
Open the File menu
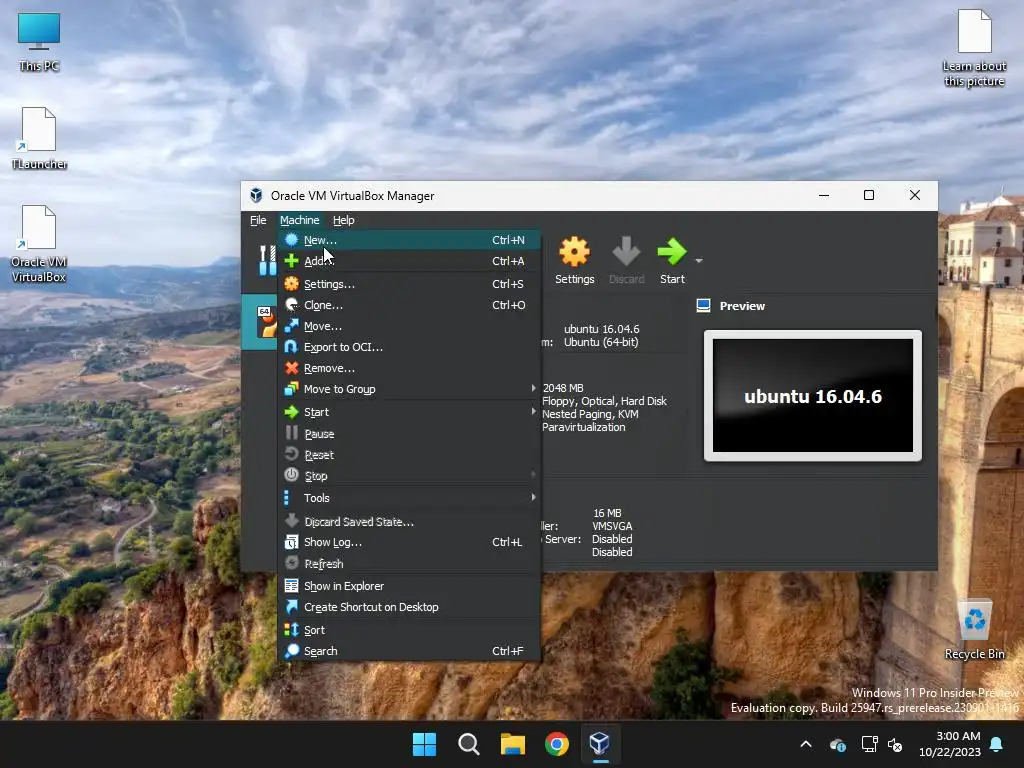258,220
